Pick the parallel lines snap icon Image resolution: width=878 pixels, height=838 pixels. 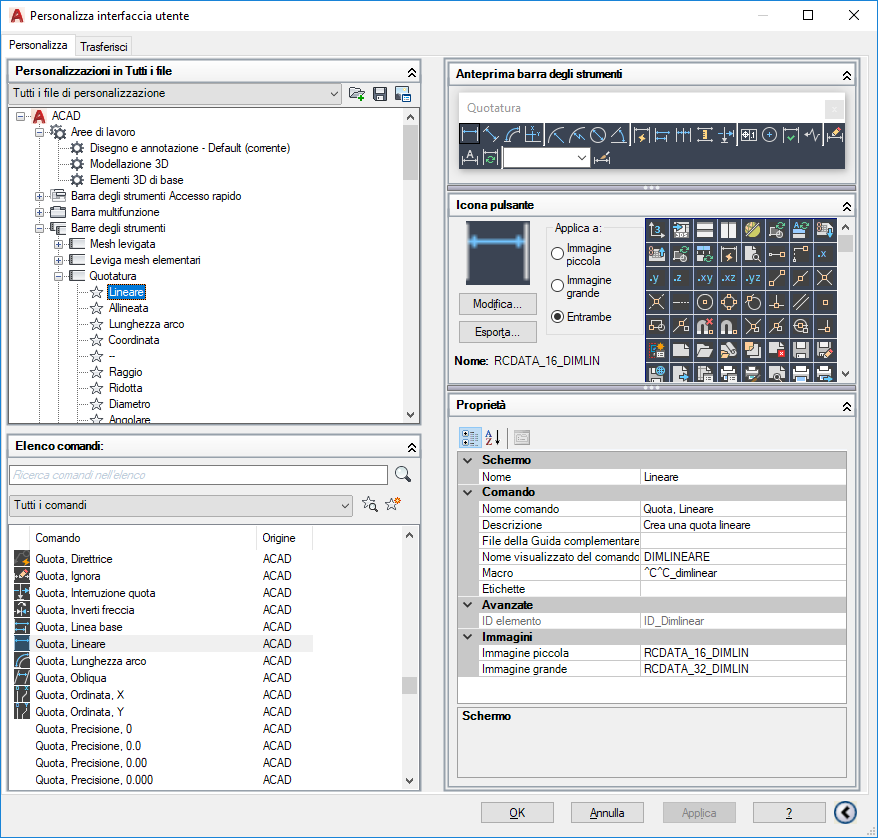pos(801,302)
